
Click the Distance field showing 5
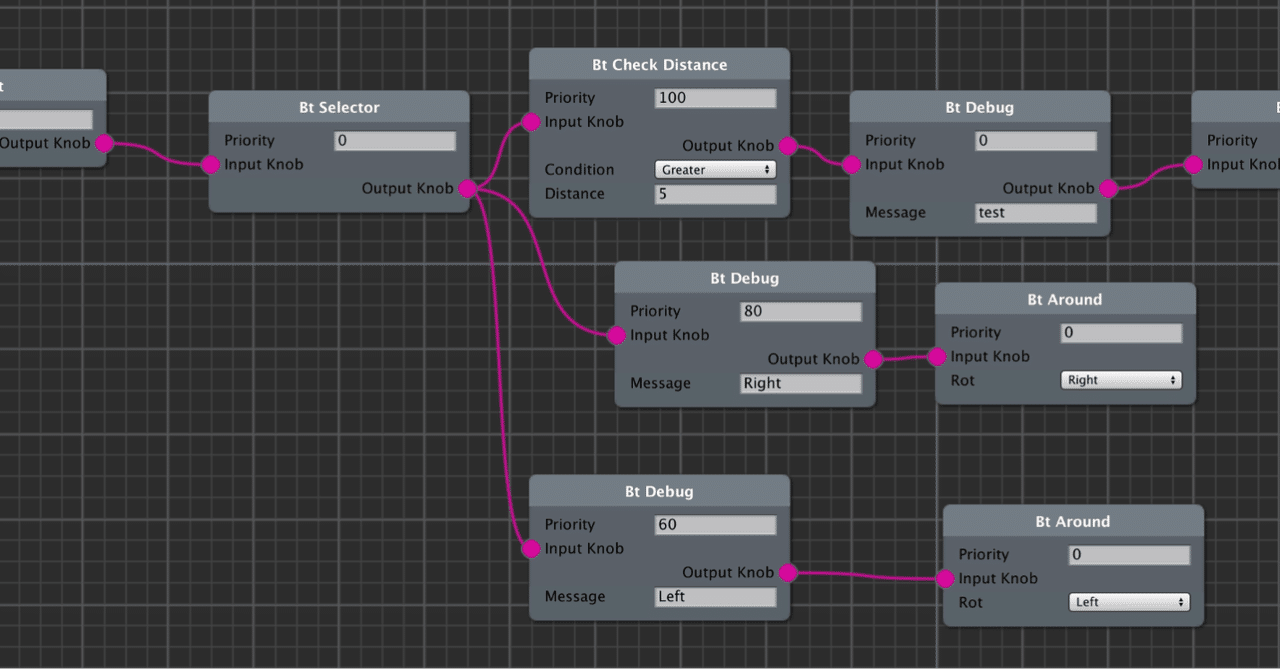714,194
